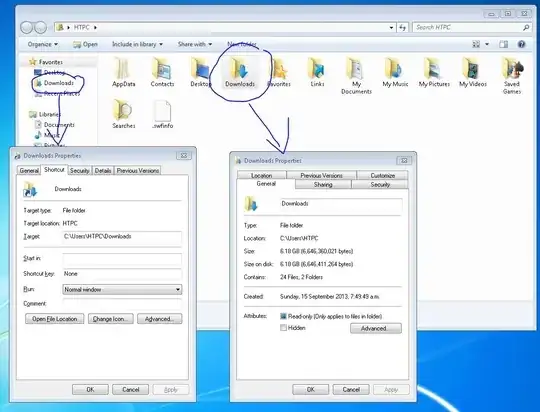Select the Links folder icon
This screenshot has width=540, height=412.
pos(317,73)
